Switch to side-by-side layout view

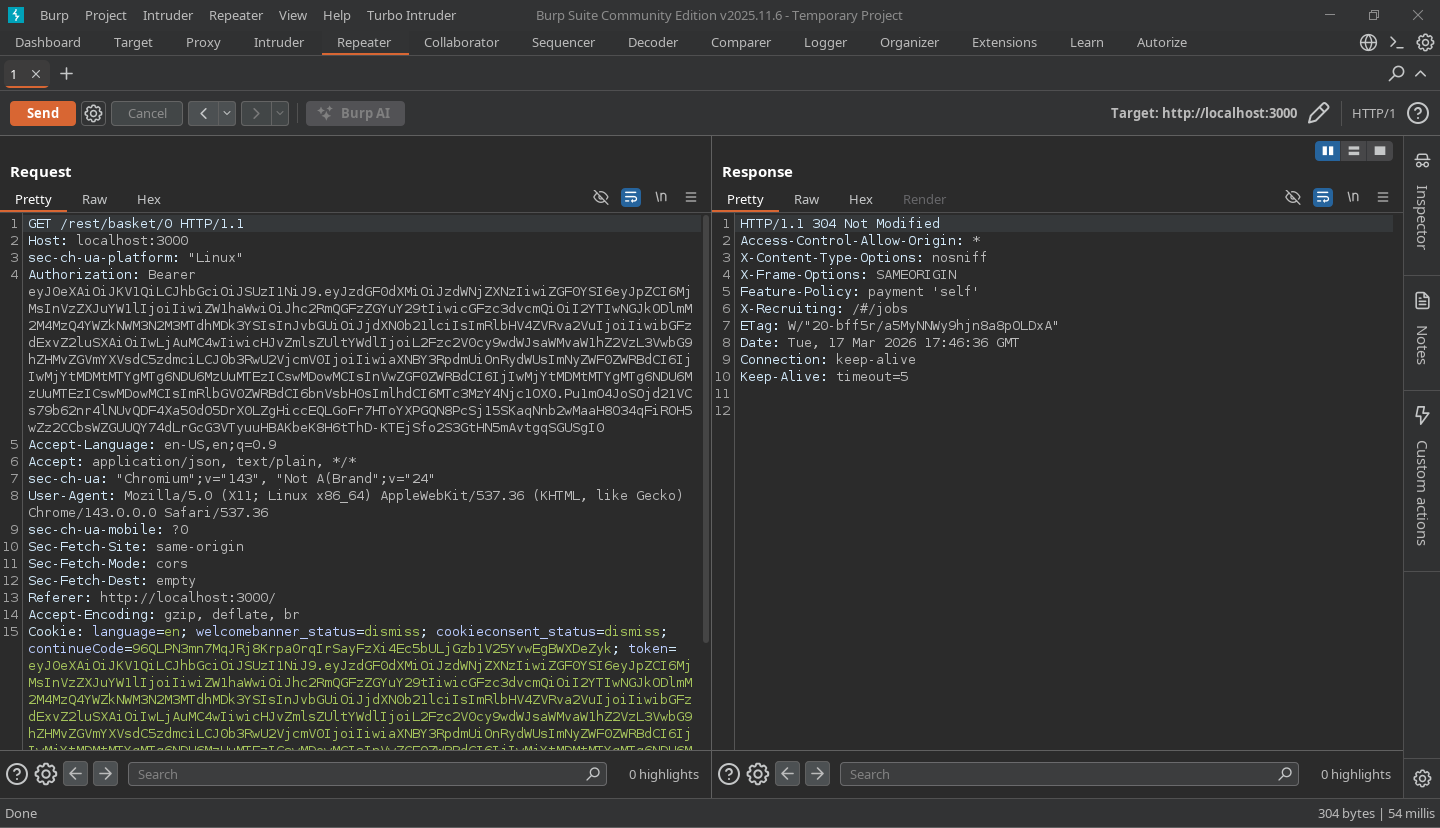click(x=1327, y=151)
